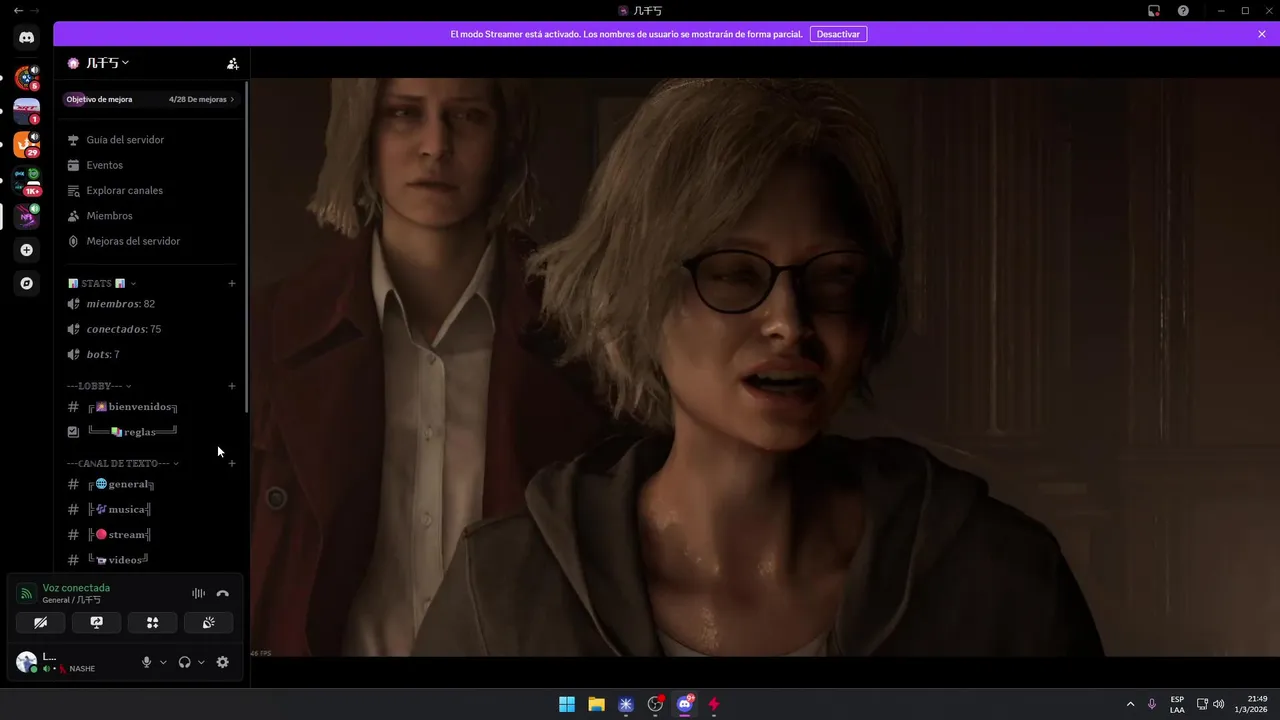Select the currently active purple server icon
This screenshot has width=1280, height=720.
[x=27, y=216]
